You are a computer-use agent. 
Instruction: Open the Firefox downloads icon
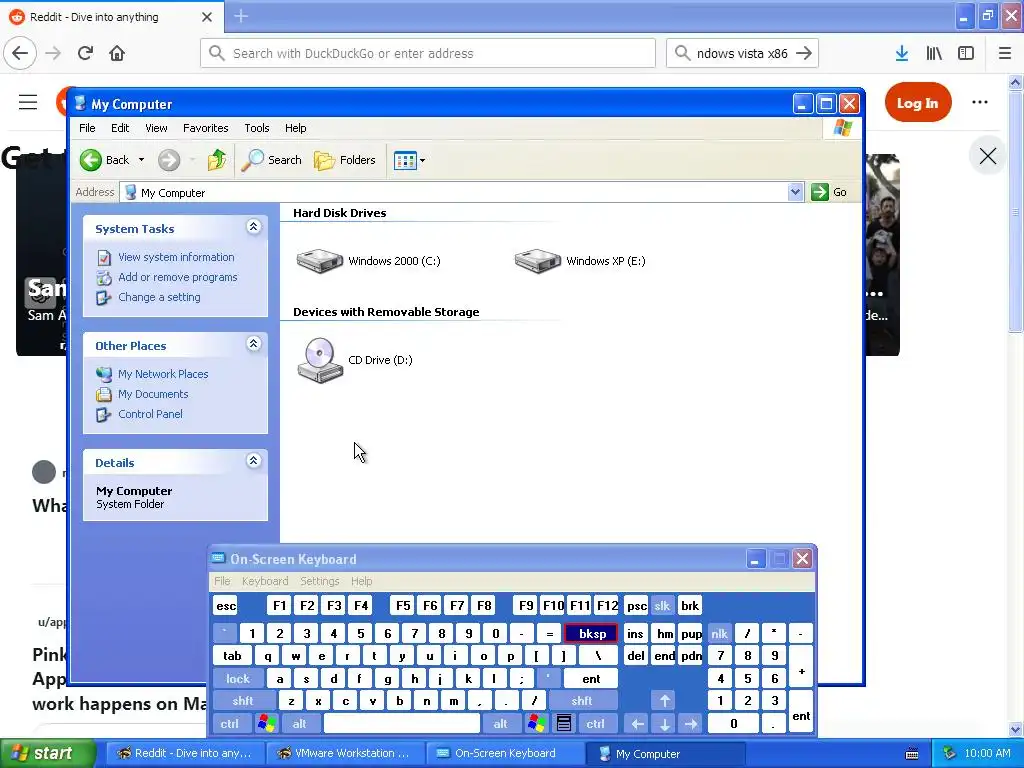pos(902,53)
